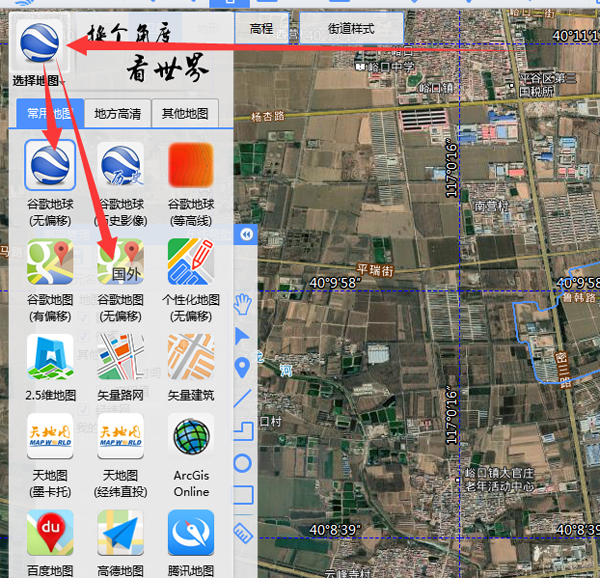Select the 矢量建筑 map icon
This screenshot has height=578, width=600.
tap(191, 357)
